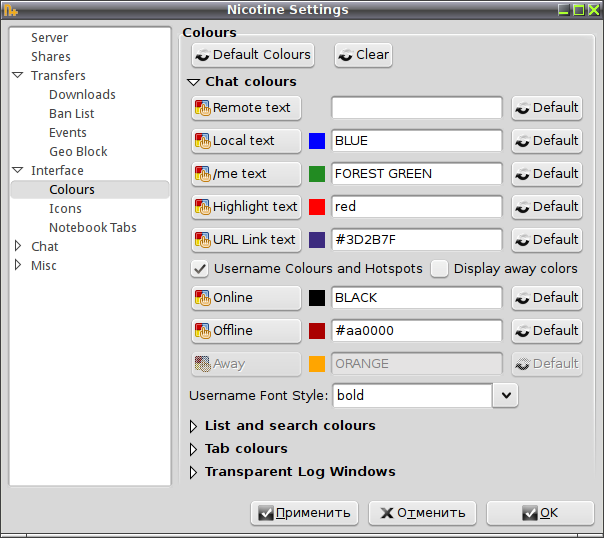
Task: Open Geo Block settings page
Action: tap(78, 151)
